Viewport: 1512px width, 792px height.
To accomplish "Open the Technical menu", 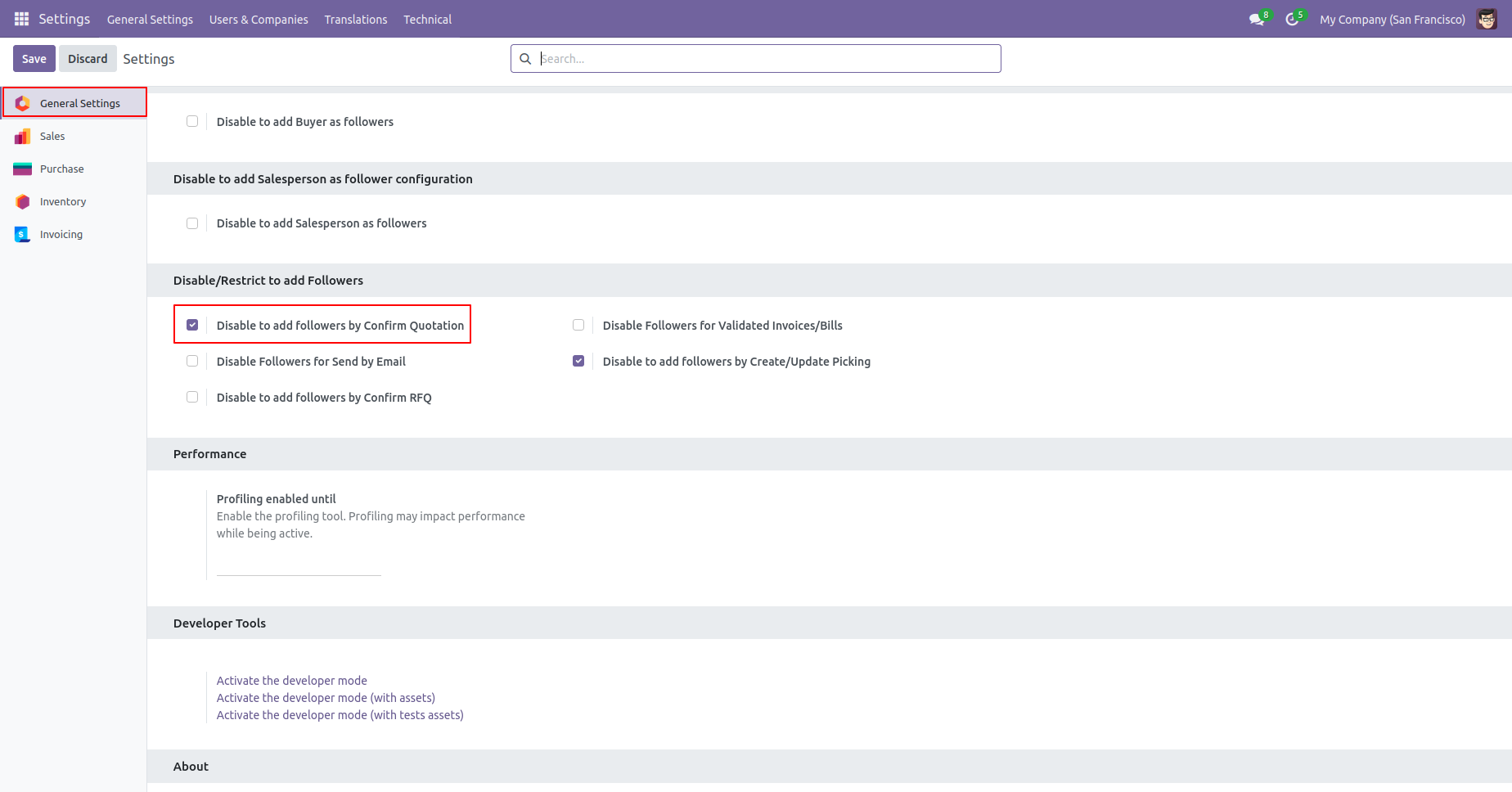I will click(x=427, y=19).
